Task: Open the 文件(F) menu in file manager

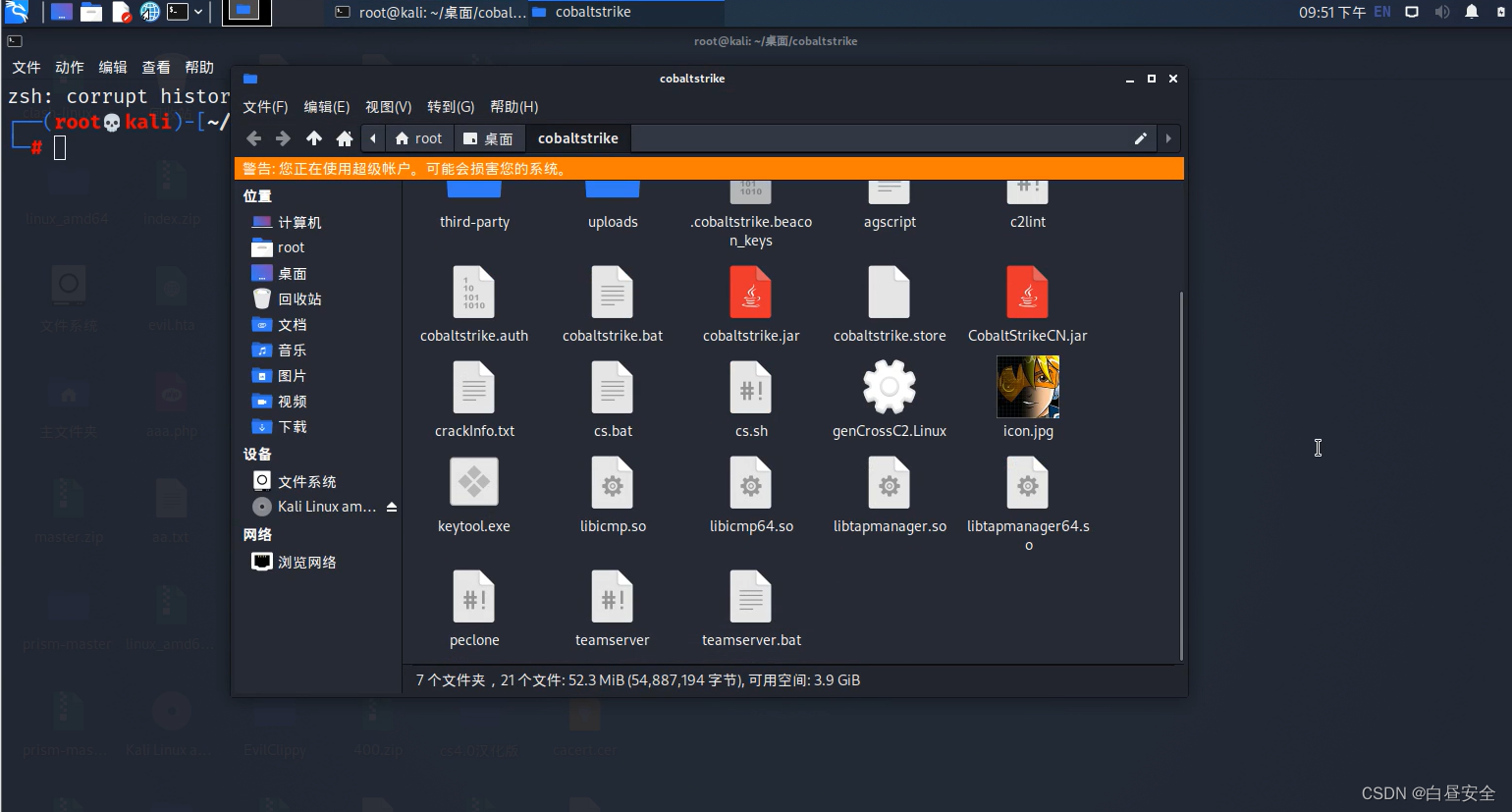Action: pyautogui.click(x=265, y=107)
